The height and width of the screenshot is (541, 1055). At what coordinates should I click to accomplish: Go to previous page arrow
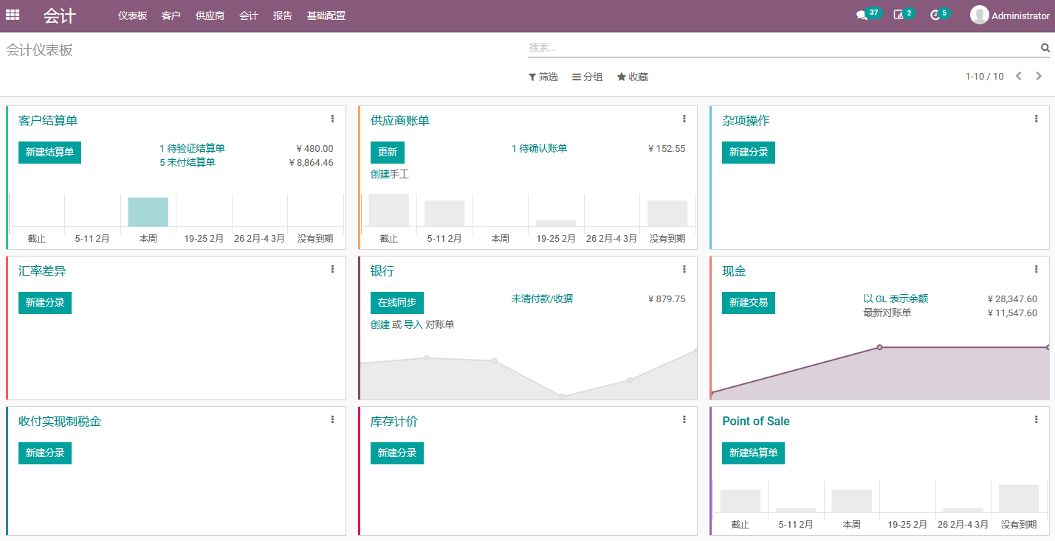point(1019,76)
